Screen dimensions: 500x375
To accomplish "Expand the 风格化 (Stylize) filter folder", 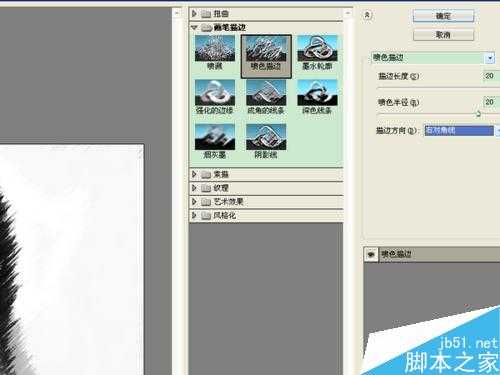I will tap(194, 215).
